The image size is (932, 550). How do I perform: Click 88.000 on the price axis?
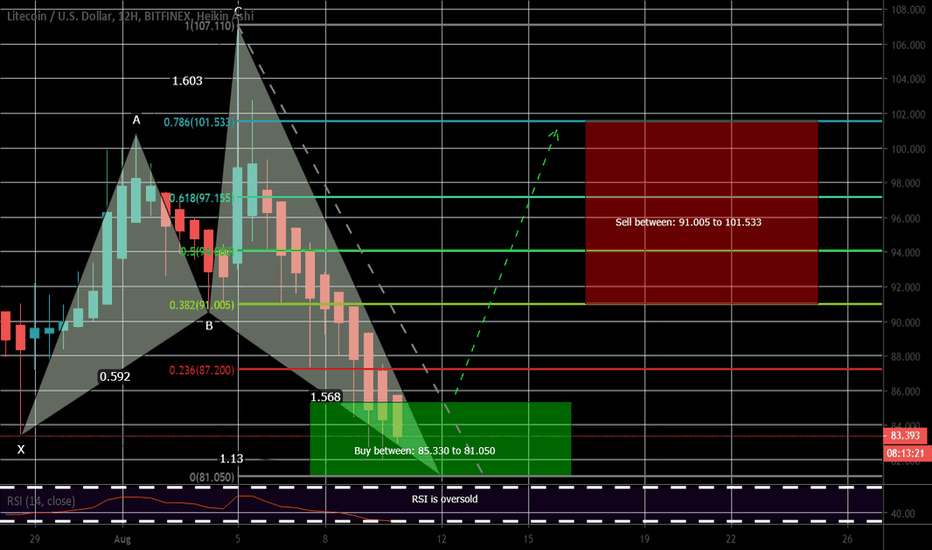(907, 357)
